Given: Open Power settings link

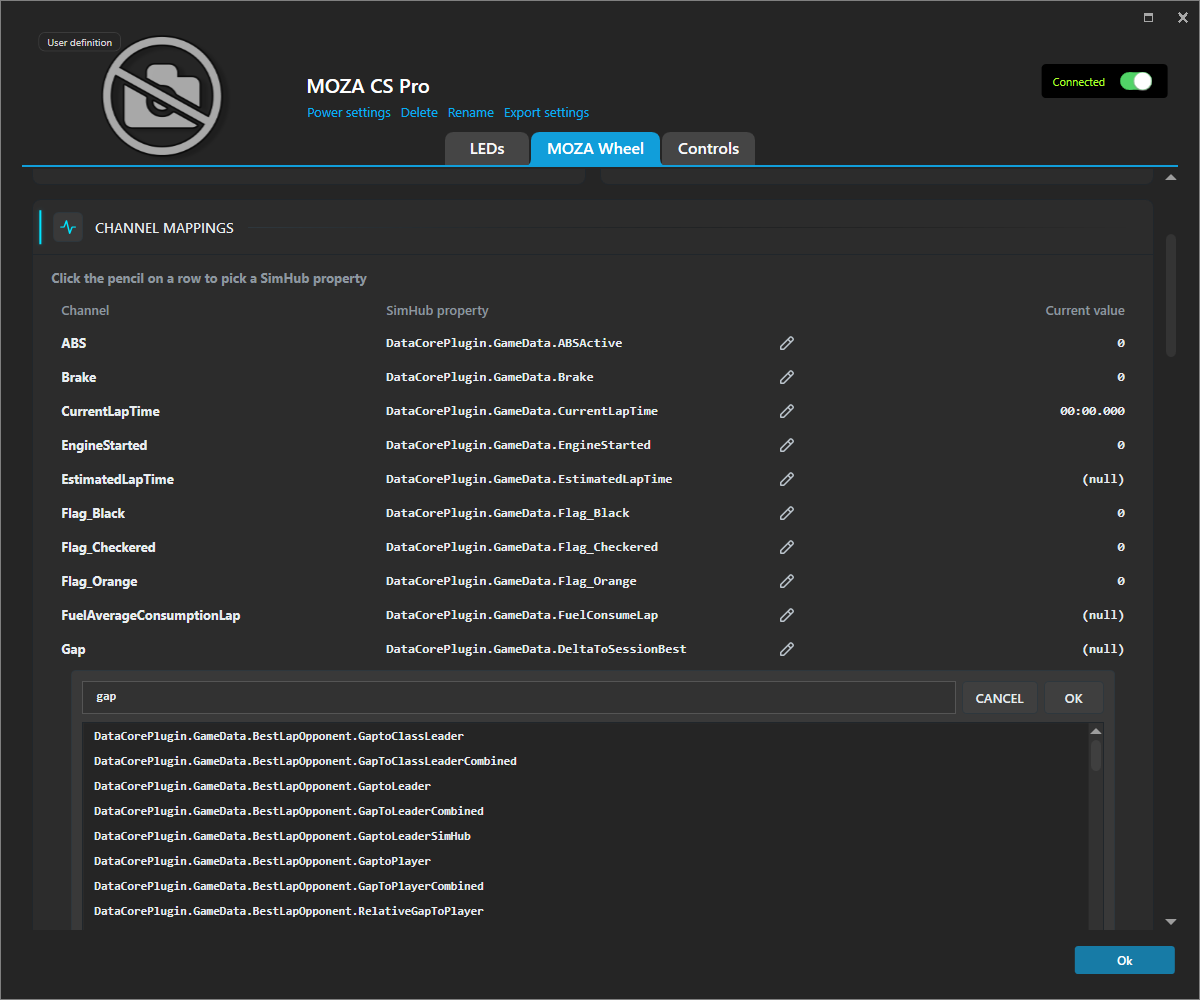Looking at the screenshot, I should [x=349, y=113].
